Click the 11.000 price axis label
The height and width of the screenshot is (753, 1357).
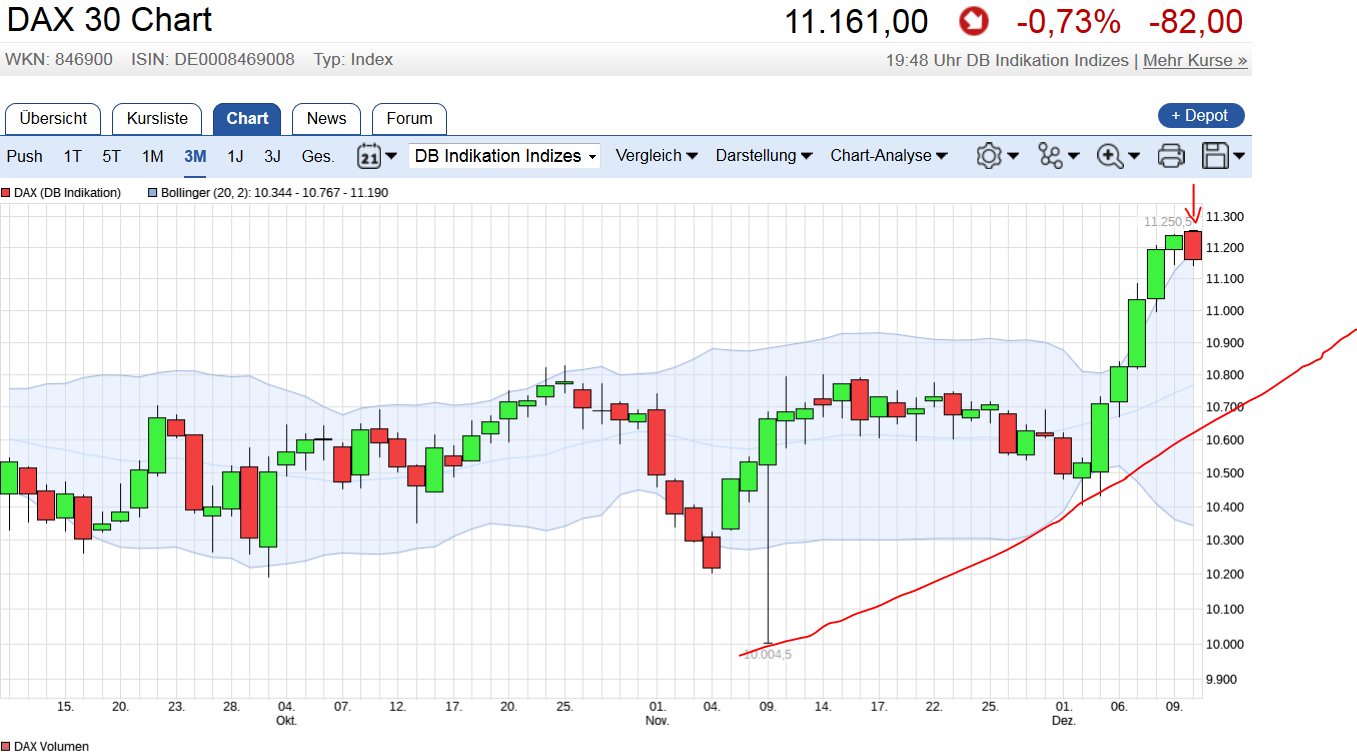pyautogui.click(x=1225, y=311)
